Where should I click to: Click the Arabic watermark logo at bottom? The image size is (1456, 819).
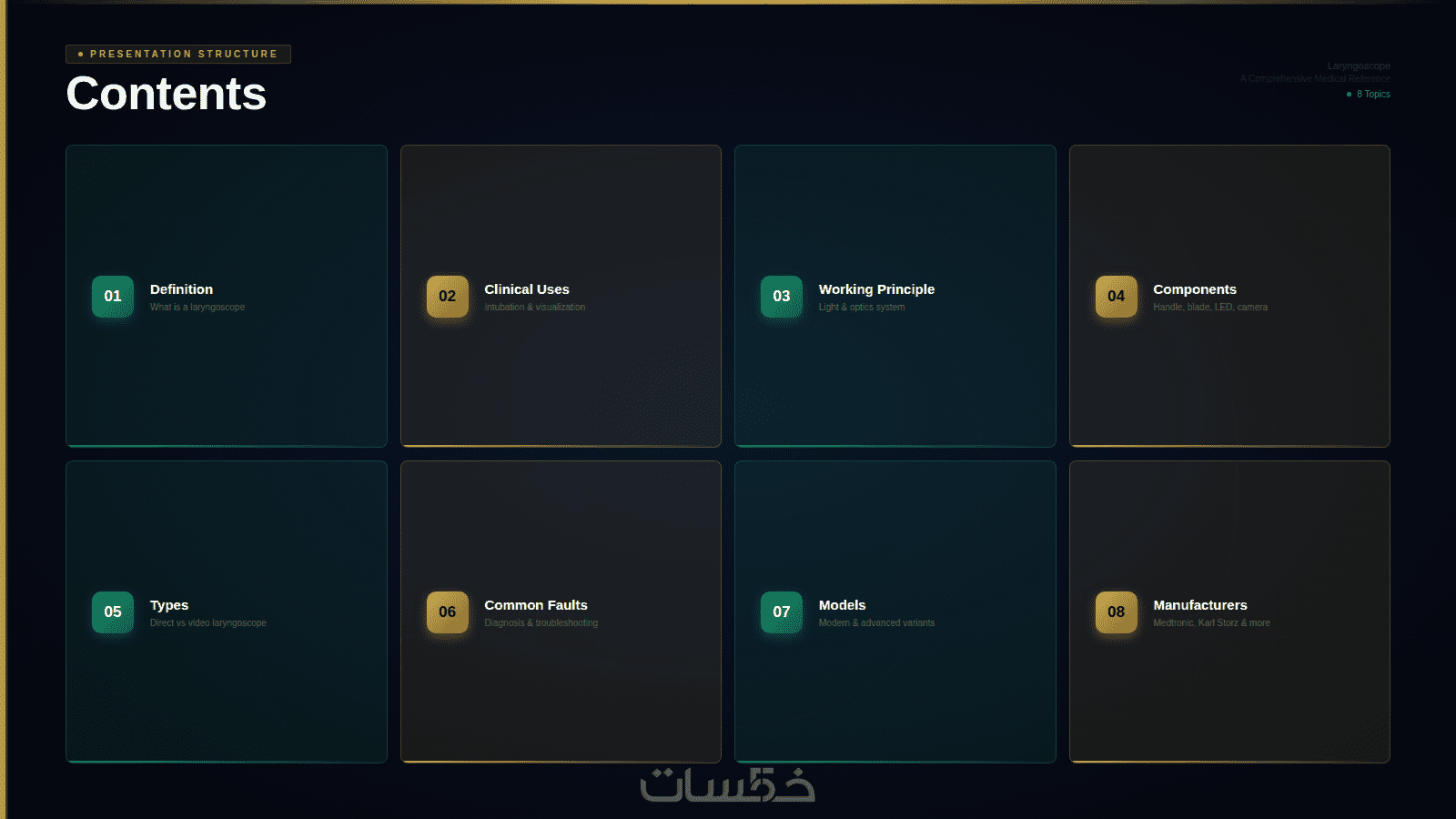(728, 785)
